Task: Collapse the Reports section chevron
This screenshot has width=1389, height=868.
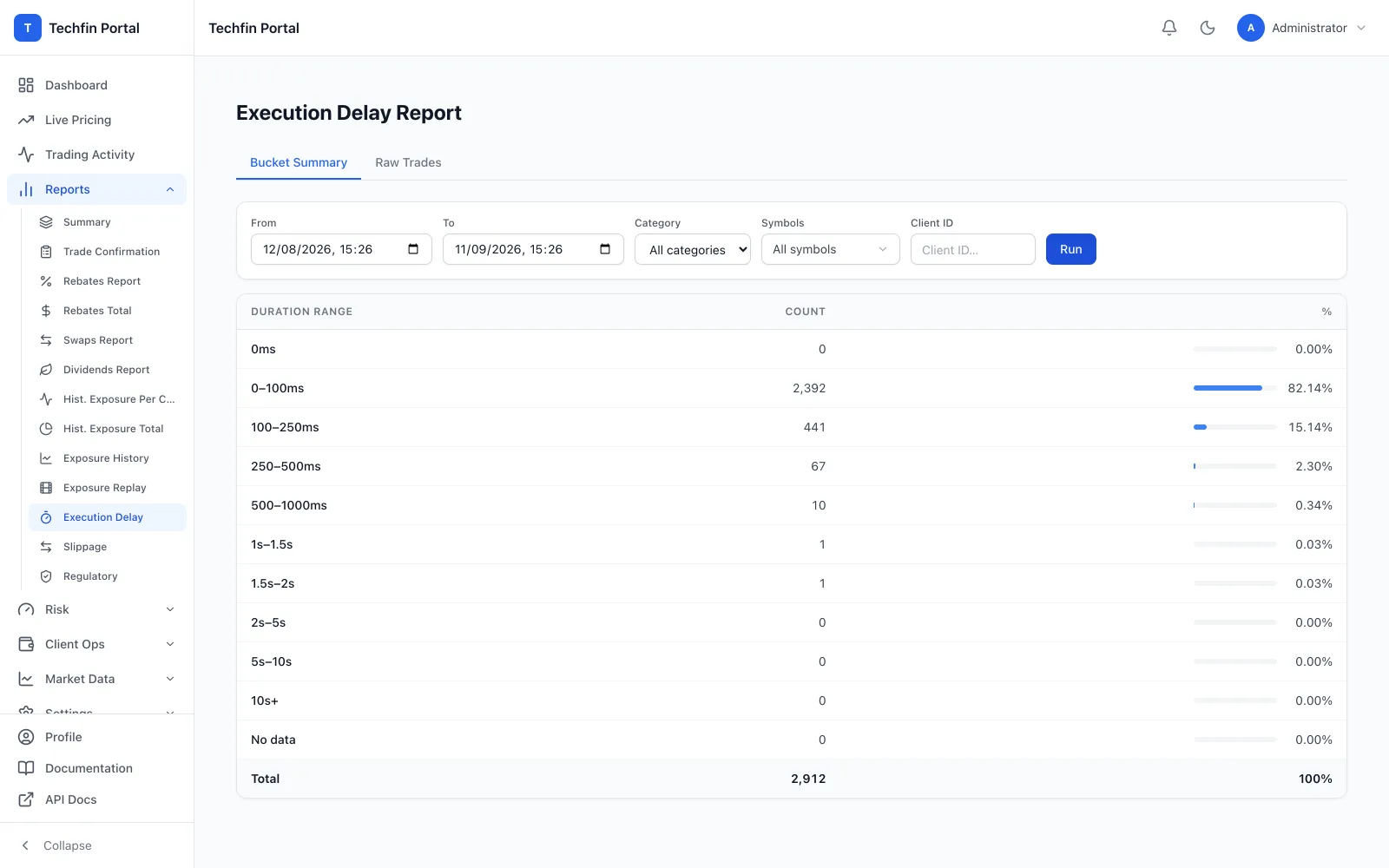Action: click(170, 189)
